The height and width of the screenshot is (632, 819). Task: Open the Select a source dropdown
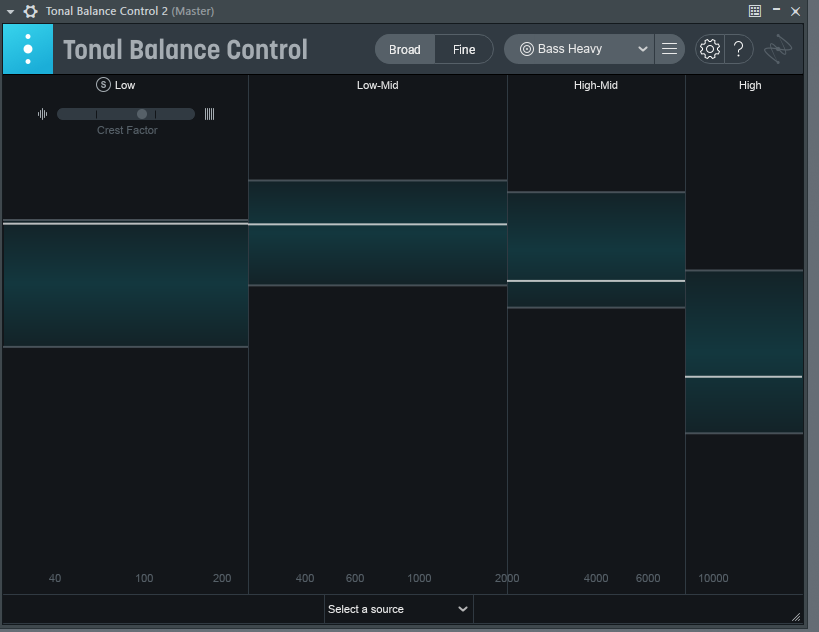398,609
